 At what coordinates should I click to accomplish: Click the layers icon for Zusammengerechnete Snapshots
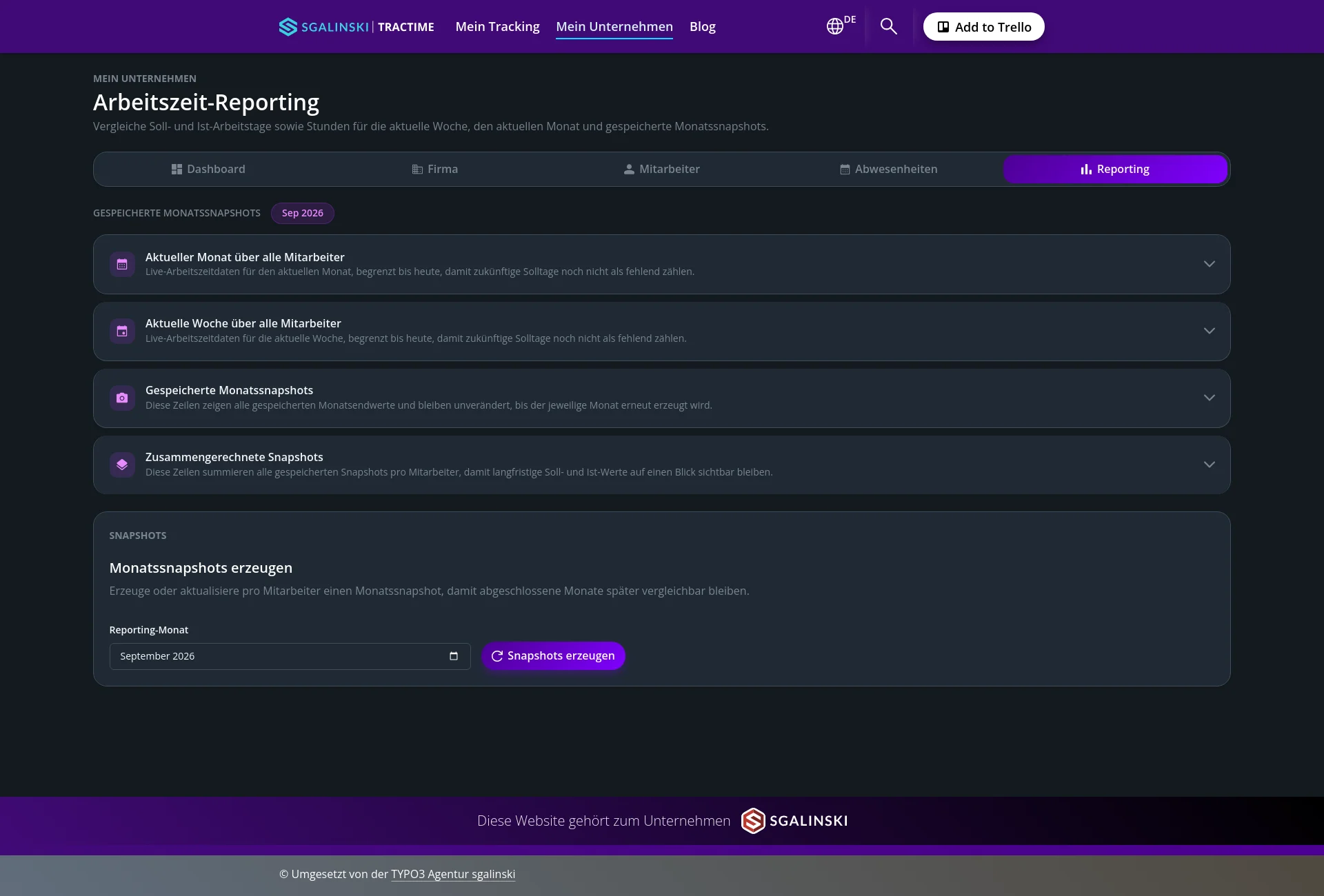pyautogui.click(x=122, y=465)
